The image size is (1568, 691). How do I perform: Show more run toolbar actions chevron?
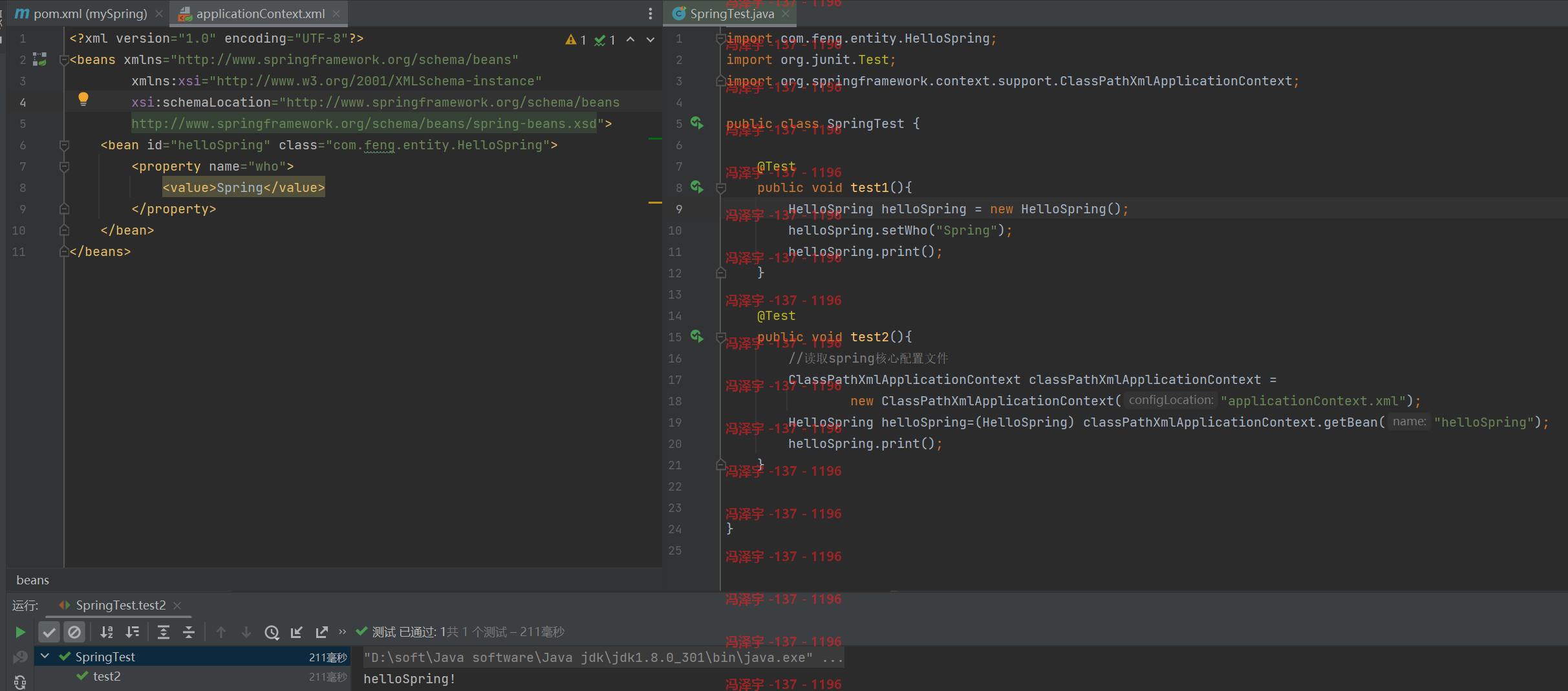(343, 632)
